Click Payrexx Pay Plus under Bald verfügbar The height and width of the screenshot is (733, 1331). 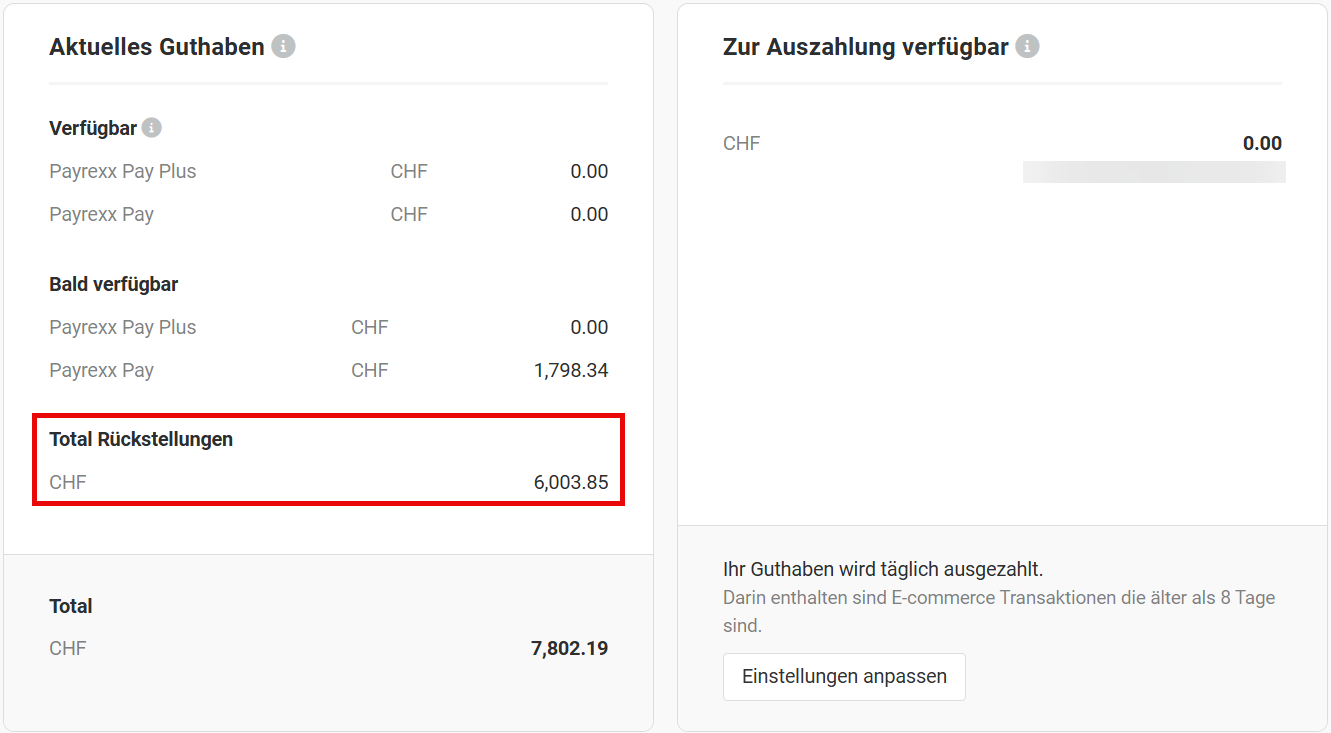tap(122, 327)
